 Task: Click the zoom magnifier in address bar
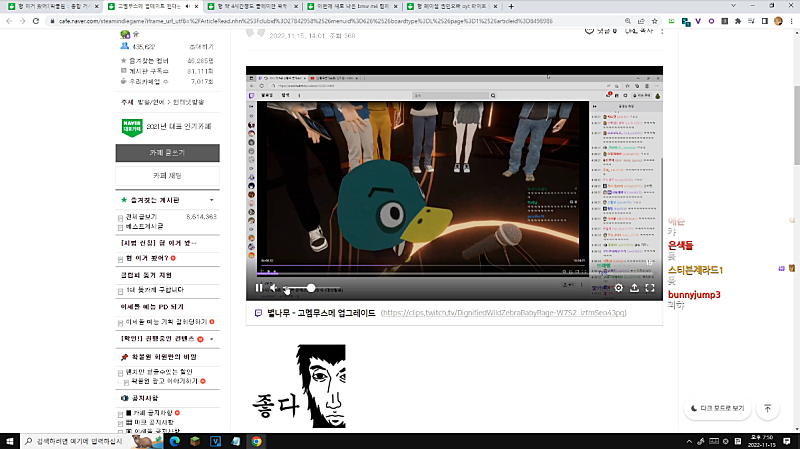click(x=628, y=21)
